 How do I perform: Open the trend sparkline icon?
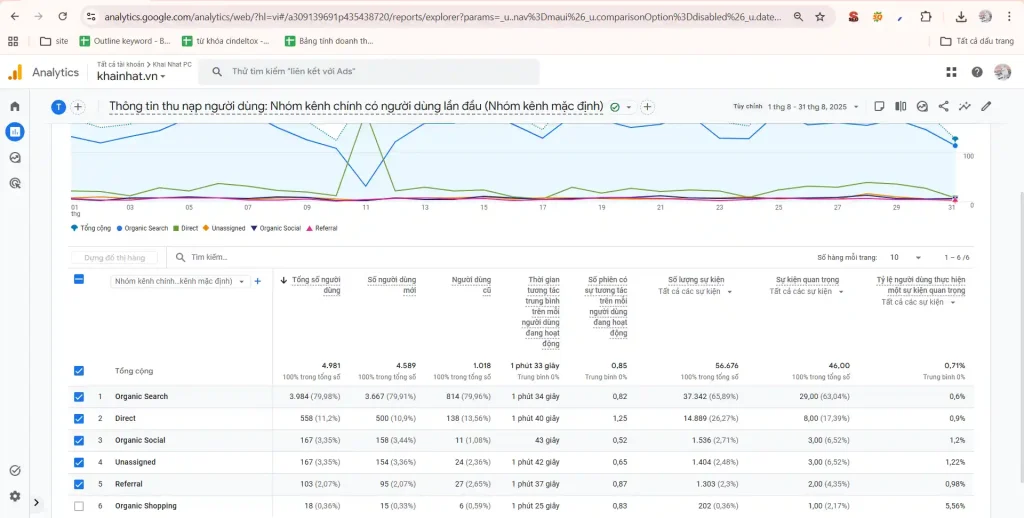965,106
